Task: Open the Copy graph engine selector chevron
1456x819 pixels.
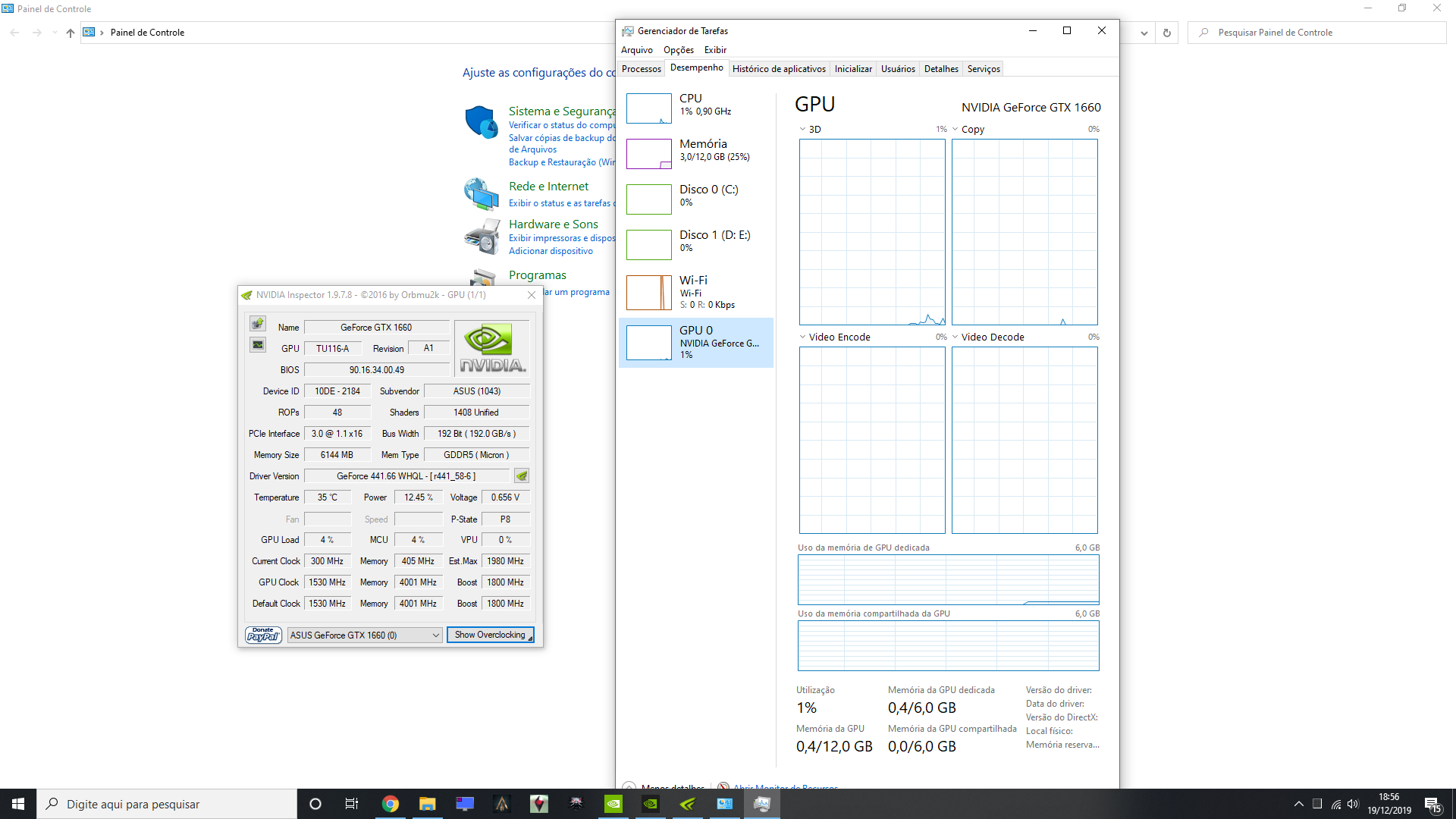Action: click(x=955, y=129)
